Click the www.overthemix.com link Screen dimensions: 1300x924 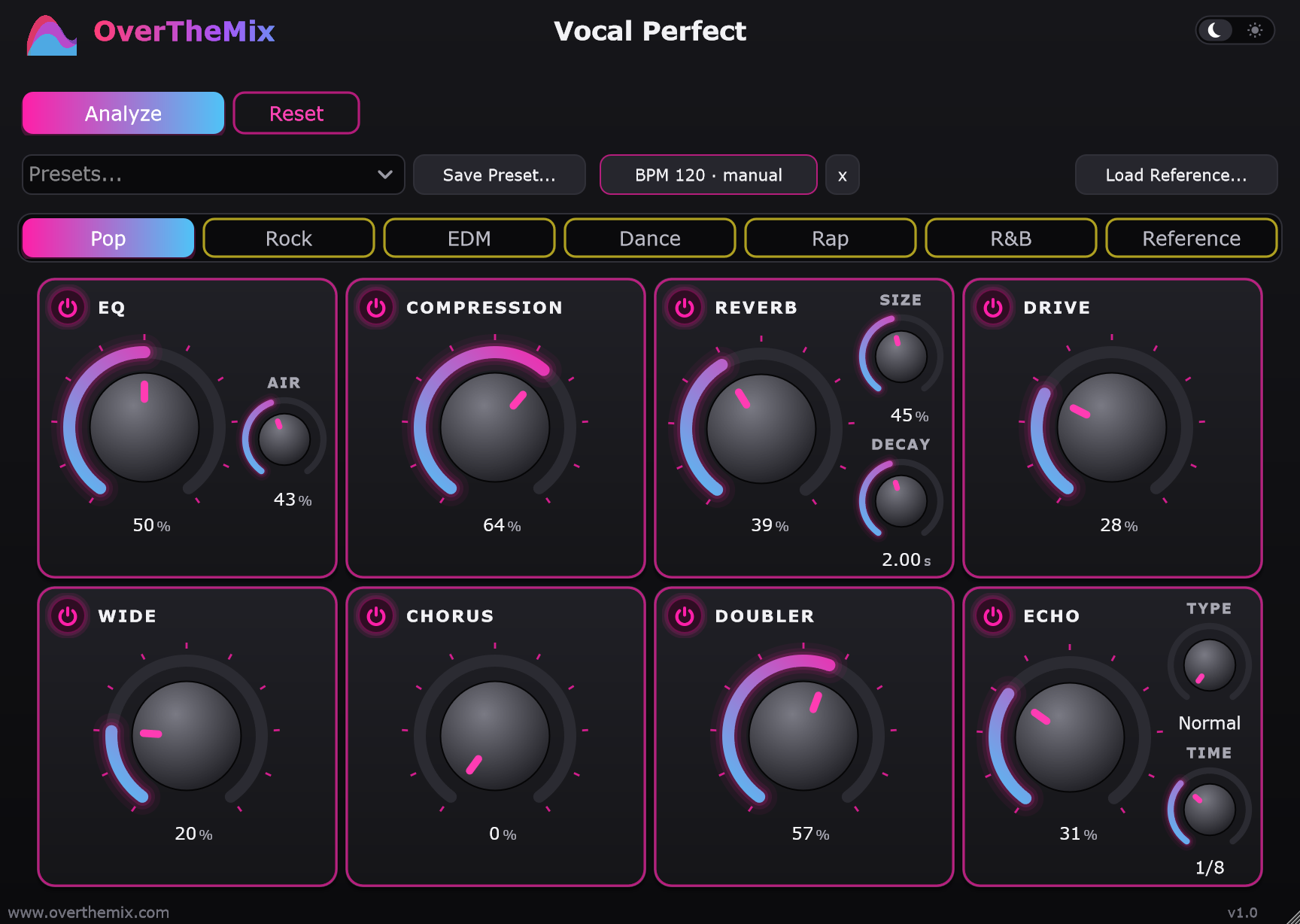pyautogui.click(x=89, y=913)
